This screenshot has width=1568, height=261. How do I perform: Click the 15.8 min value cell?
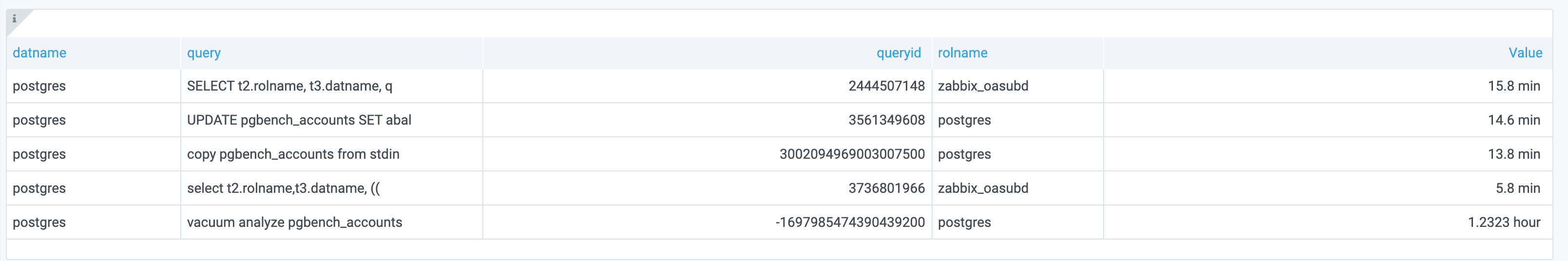(x=1513, y=86)
